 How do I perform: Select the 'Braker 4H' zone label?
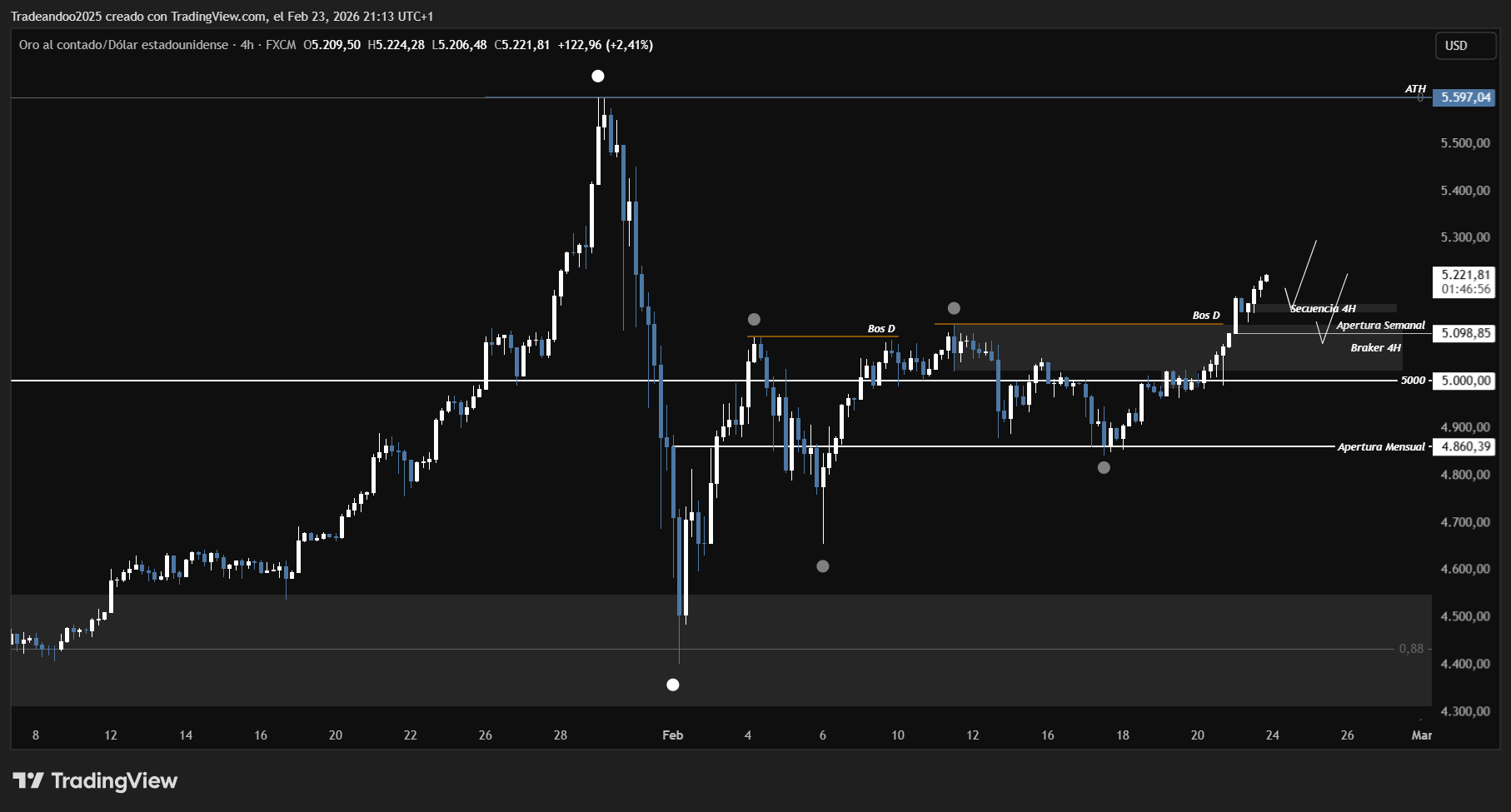pos(1375,348)
